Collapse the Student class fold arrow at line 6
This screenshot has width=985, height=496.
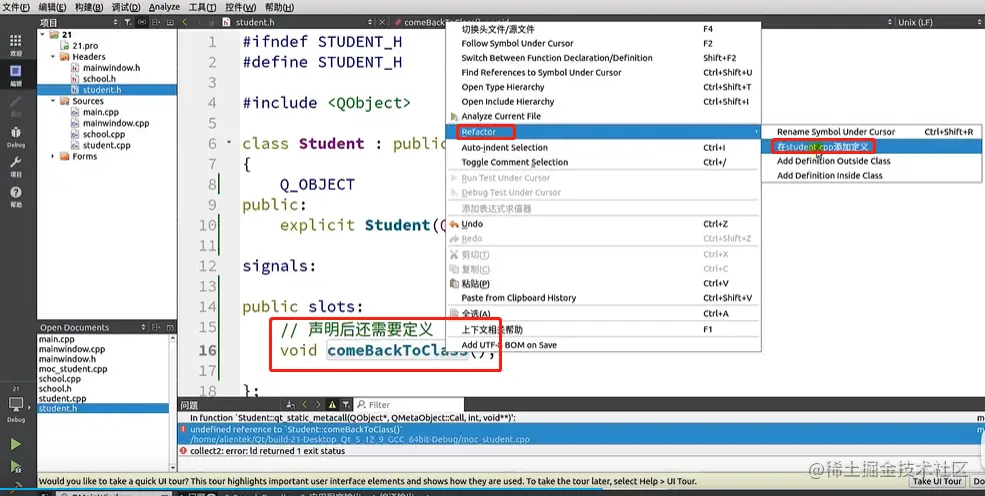pyautogui.click(x=229, y=143)
